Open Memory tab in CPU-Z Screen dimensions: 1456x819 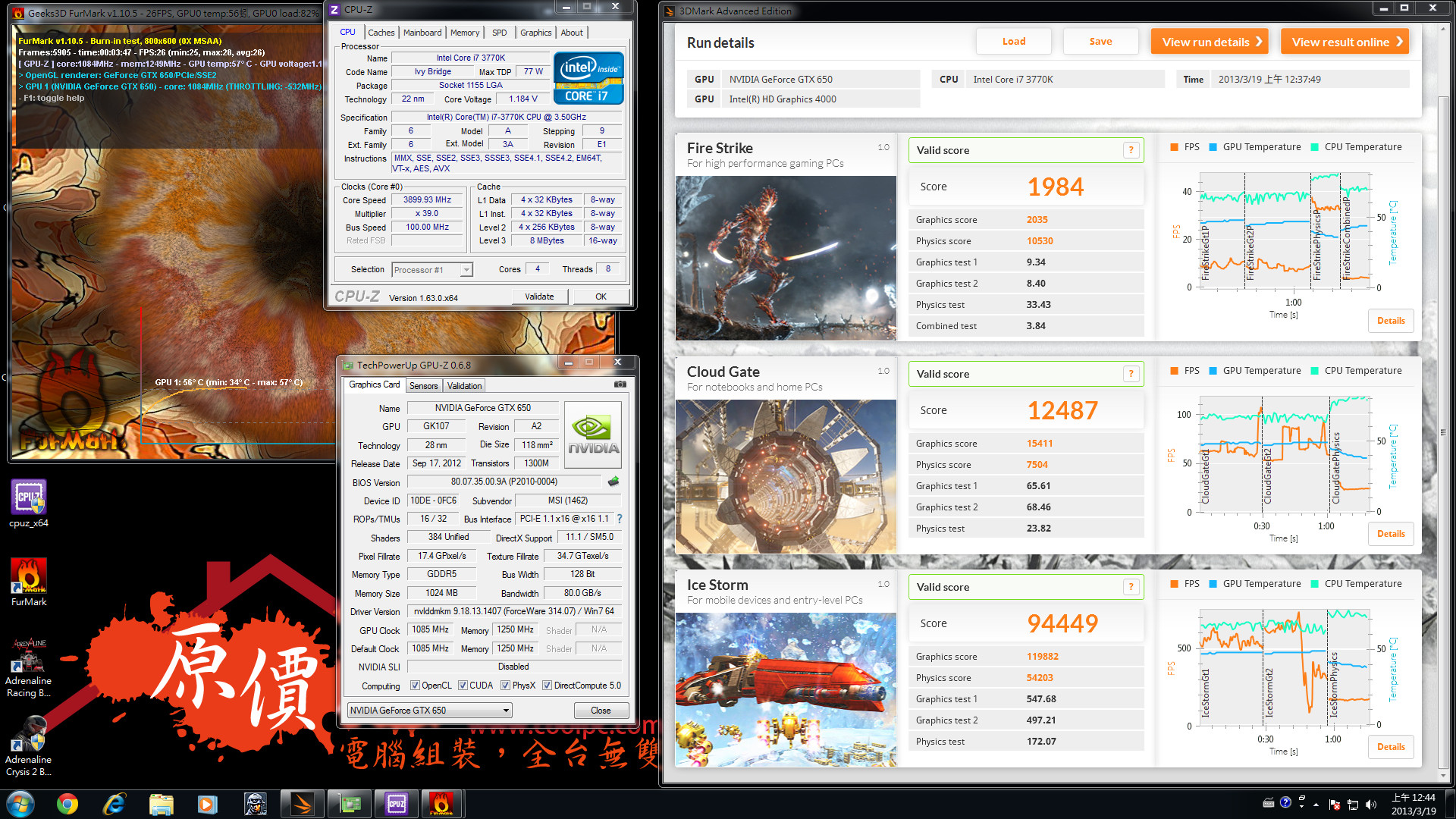(465, 33)
